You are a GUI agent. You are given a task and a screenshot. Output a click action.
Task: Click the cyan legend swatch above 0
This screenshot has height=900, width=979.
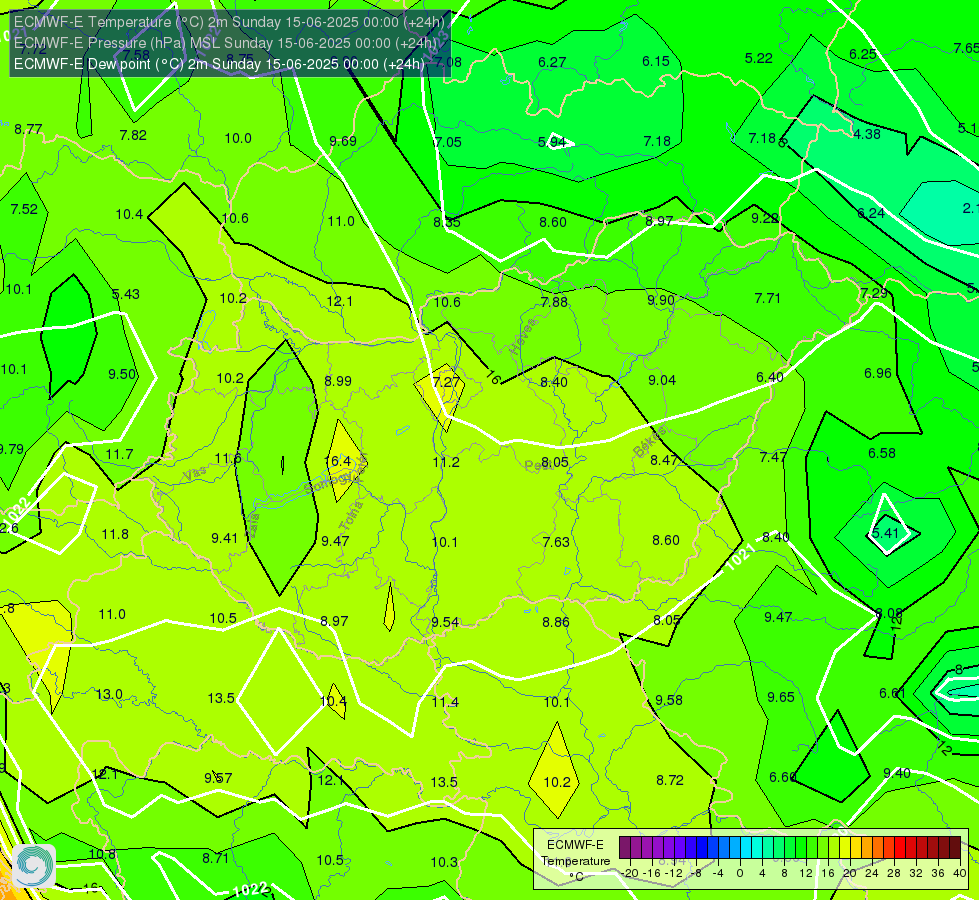tap(745, 848)
